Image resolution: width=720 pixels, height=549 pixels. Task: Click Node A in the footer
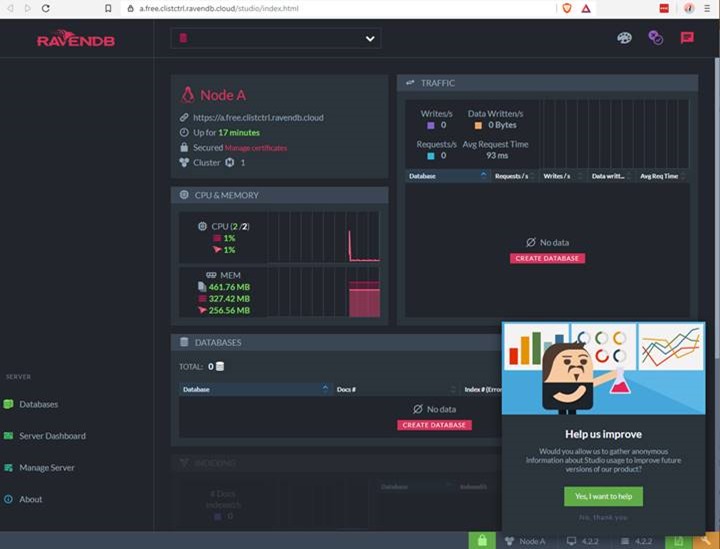525,542
